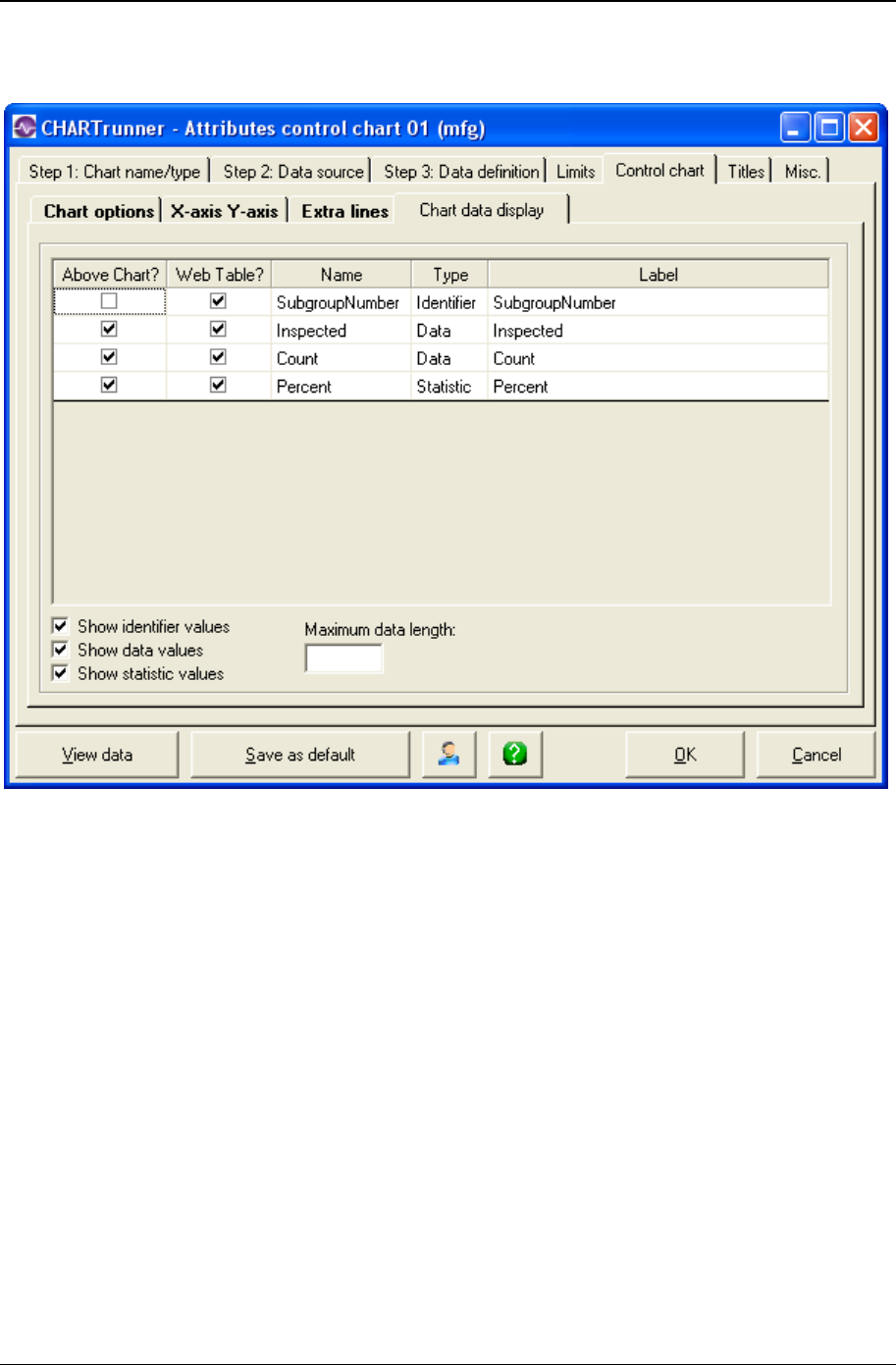
Task: Click the Name column header
Action: pos(342,275)
